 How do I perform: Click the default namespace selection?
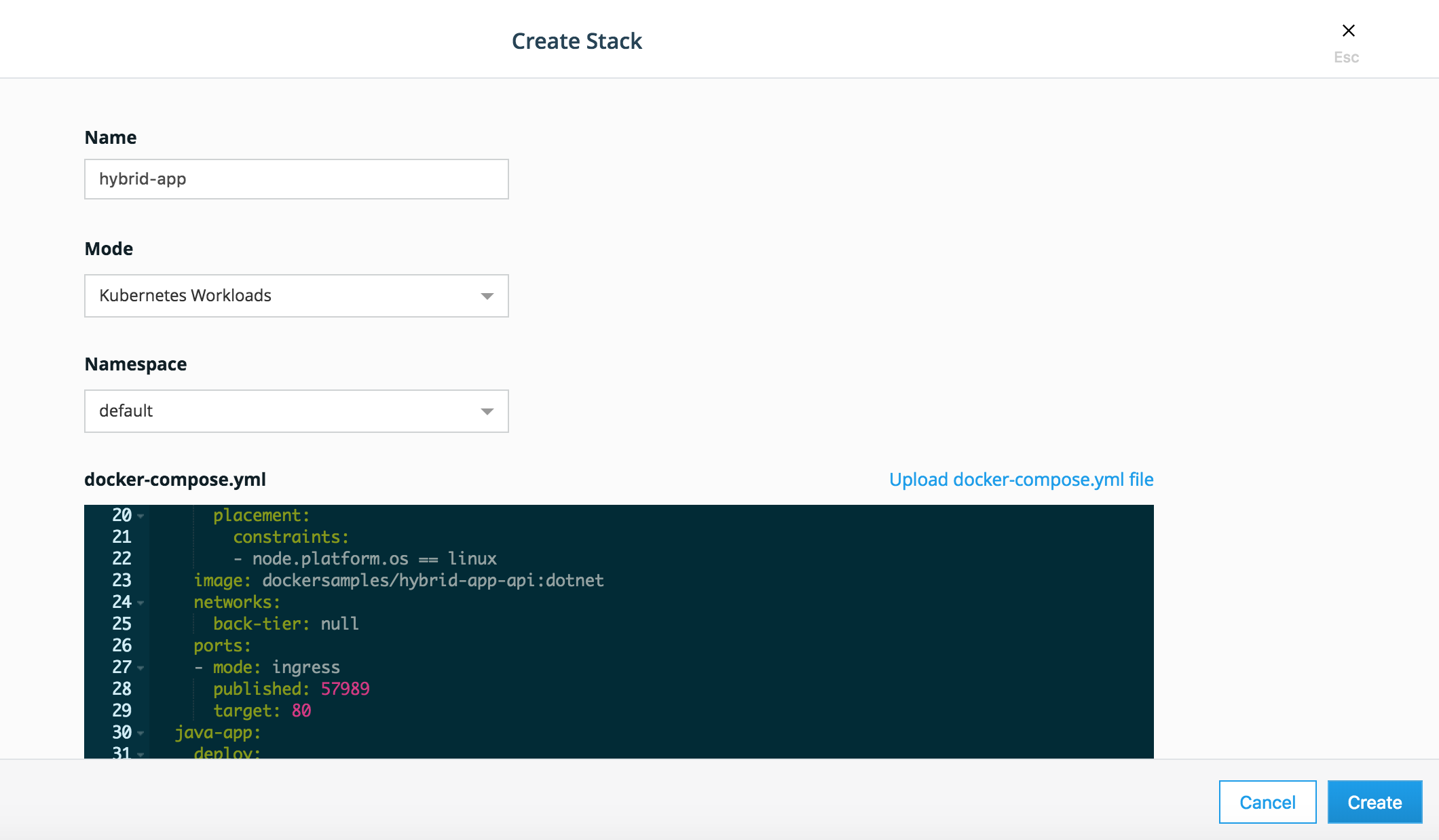tap(126, 411)
